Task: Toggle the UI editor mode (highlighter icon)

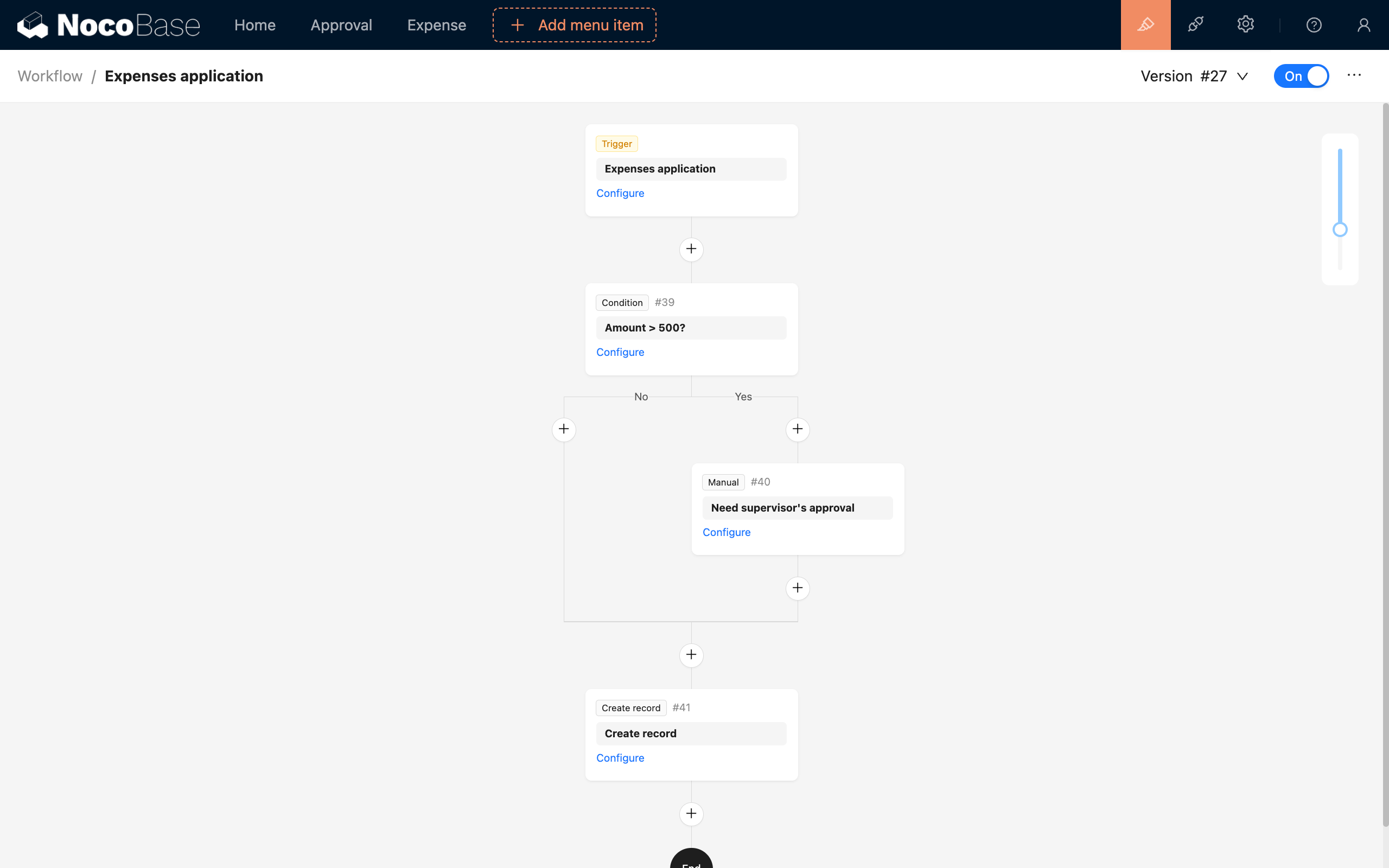Action: coord(1145,24)
